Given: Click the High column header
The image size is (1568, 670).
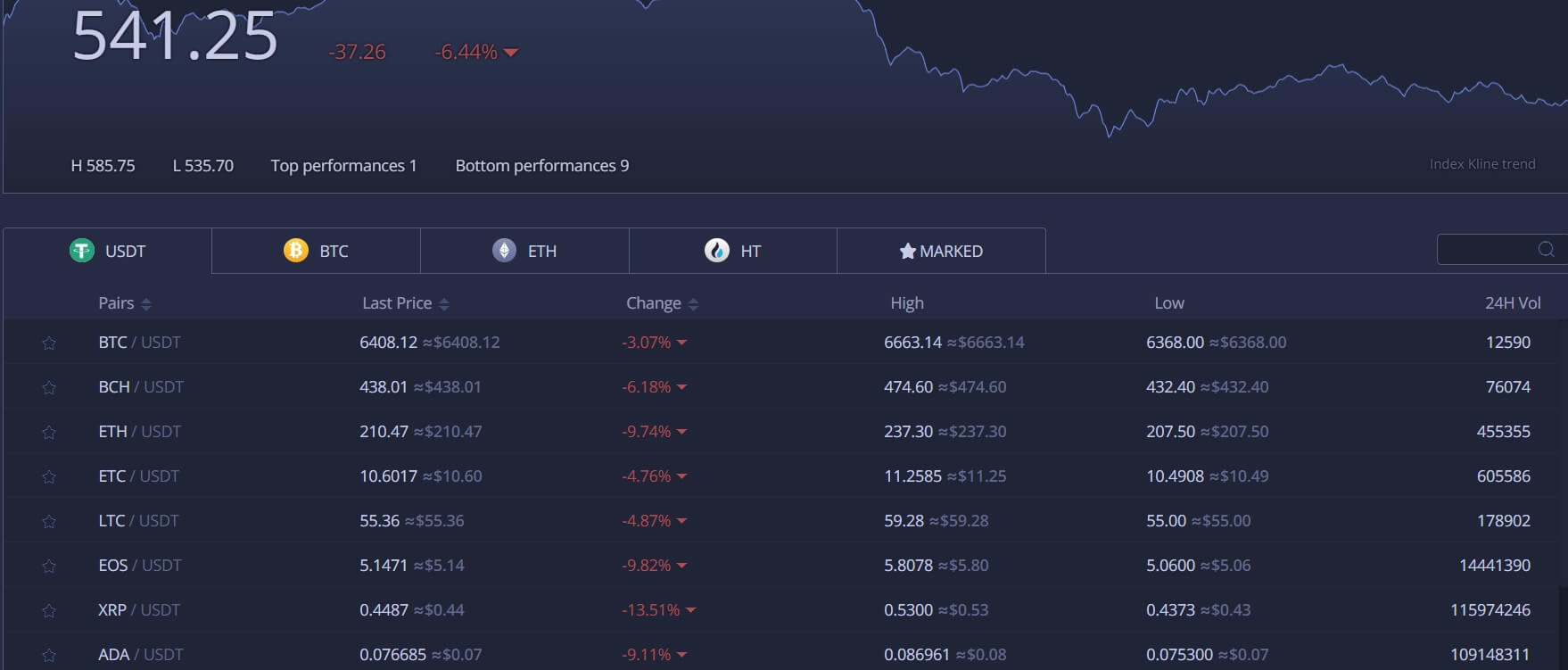Looking at the screenshot, I should click(907, 303).
